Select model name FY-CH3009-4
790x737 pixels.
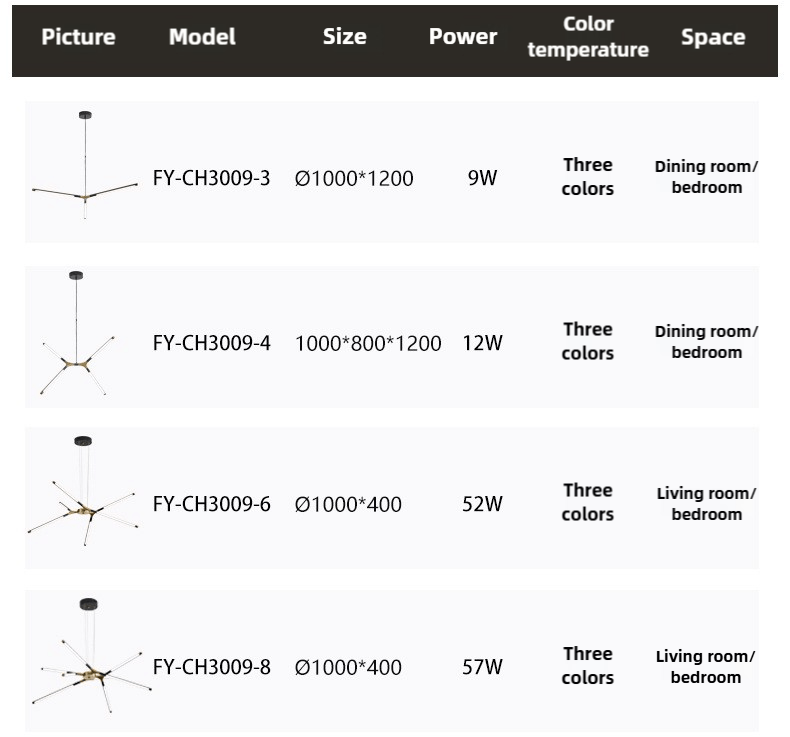coord(211,343)
